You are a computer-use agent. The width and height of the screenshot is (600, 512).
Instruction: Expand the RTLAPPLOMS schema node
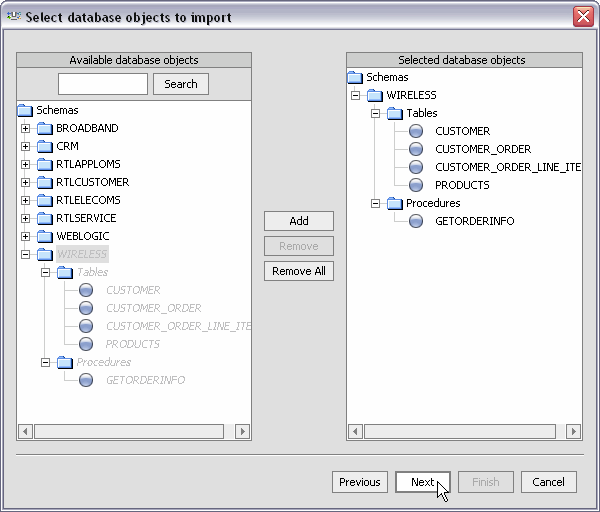point(25,164)
